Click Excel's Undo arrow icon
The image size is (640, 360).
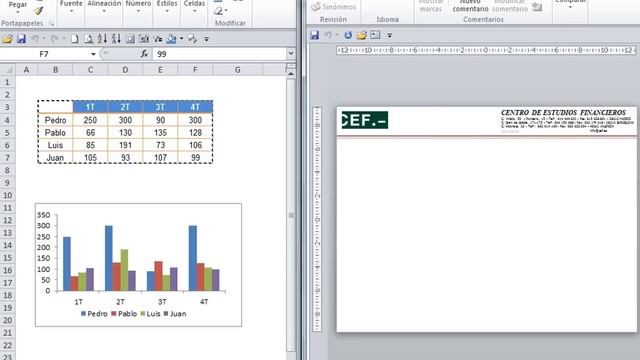pyautogui.click(x=35, y=39)
